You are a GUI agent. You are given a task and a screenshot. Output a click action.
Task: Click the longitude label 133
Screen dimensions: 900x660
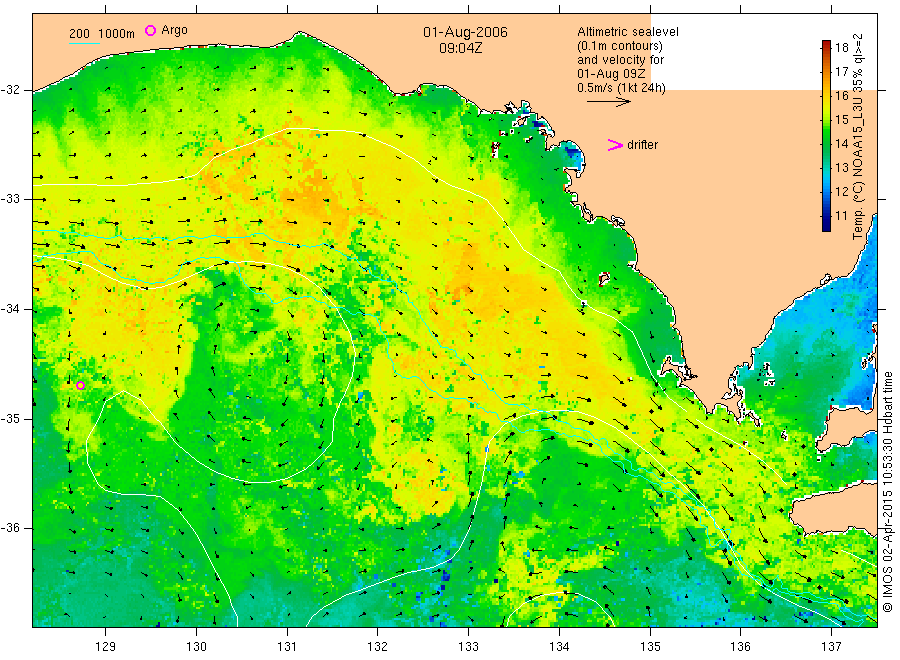(468, 647)
